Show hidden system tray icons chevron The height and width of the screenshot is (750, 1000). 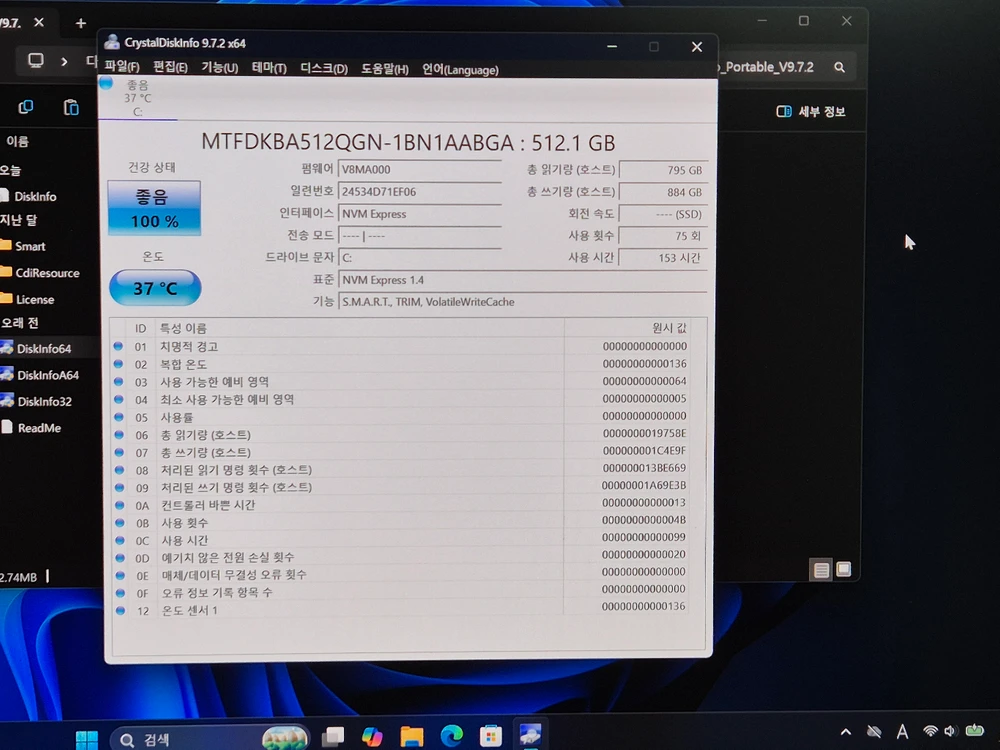point(846,732)
